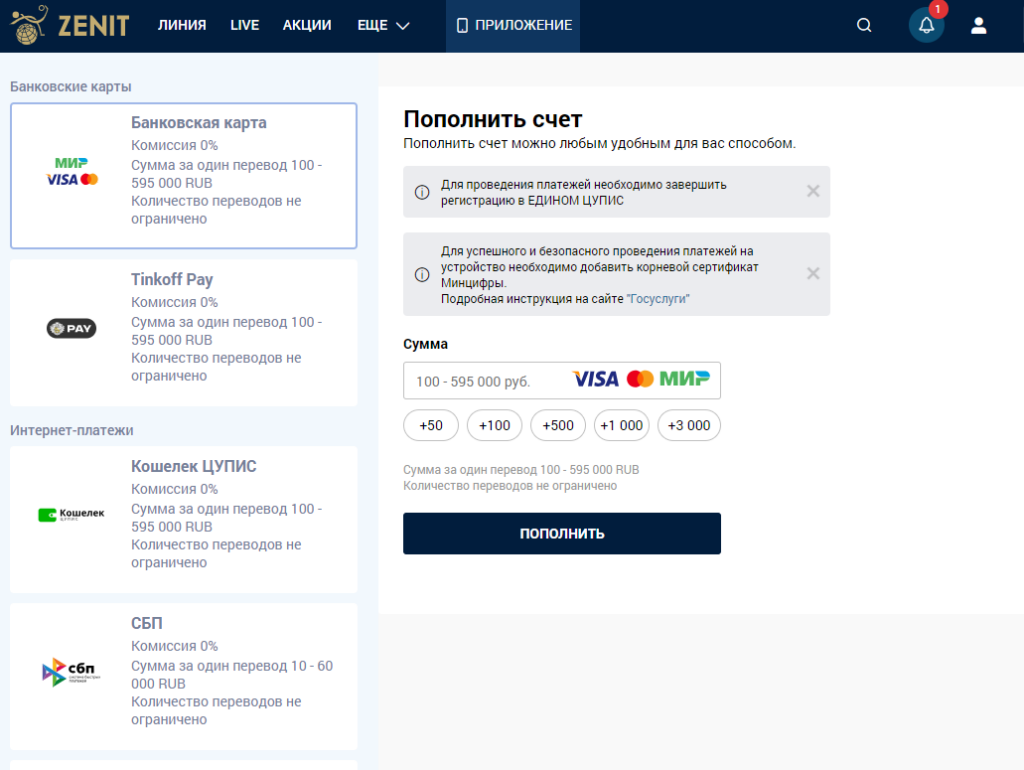Open the ЛИНИЯ menu item
Screen dimensions: 1024x770
click(x=182, y=25)
